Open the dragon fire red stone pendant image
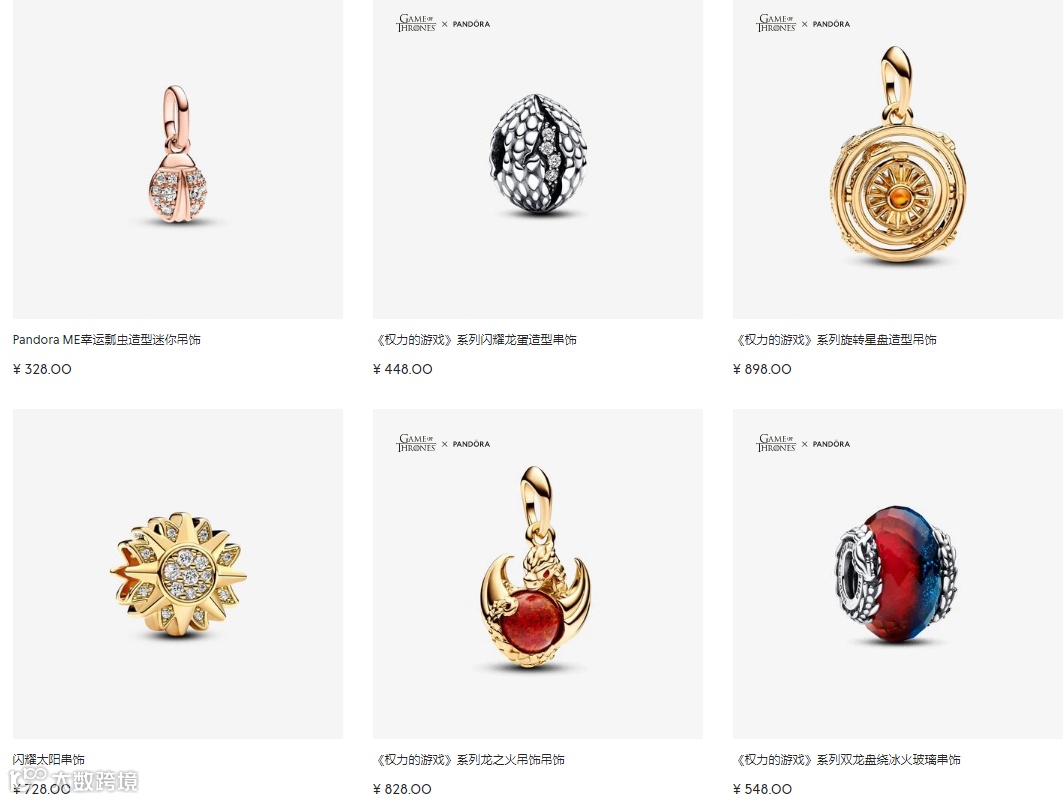Viewport: 1064px width, 800px height. point(537,573)
